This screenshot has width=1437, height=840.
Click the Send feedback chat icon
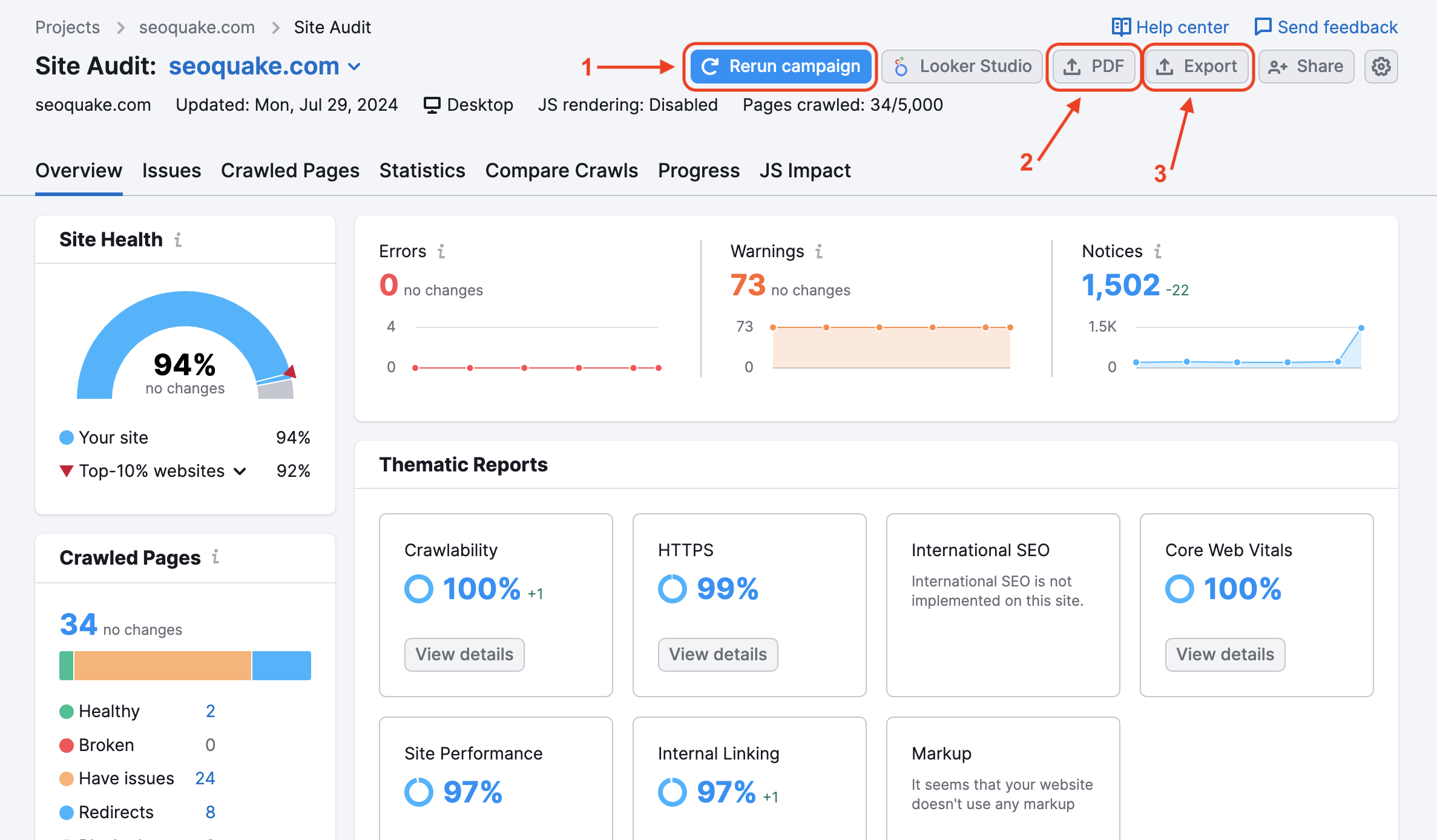tap(1263, 27)
